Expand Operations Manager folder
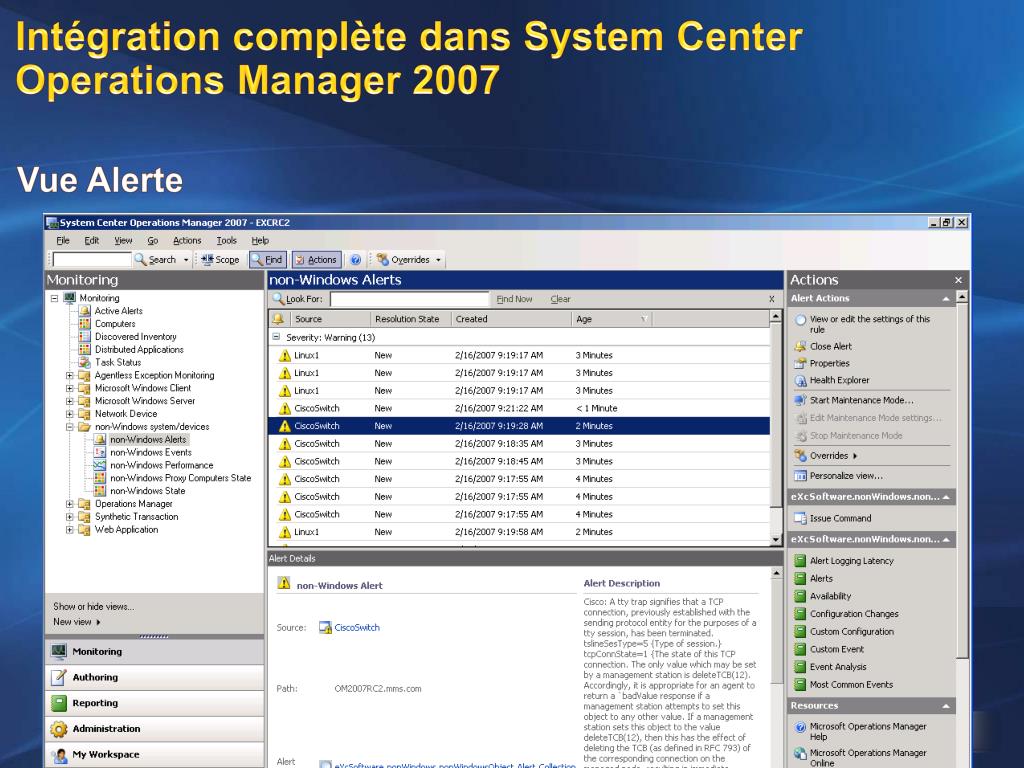 pos(69,504)
